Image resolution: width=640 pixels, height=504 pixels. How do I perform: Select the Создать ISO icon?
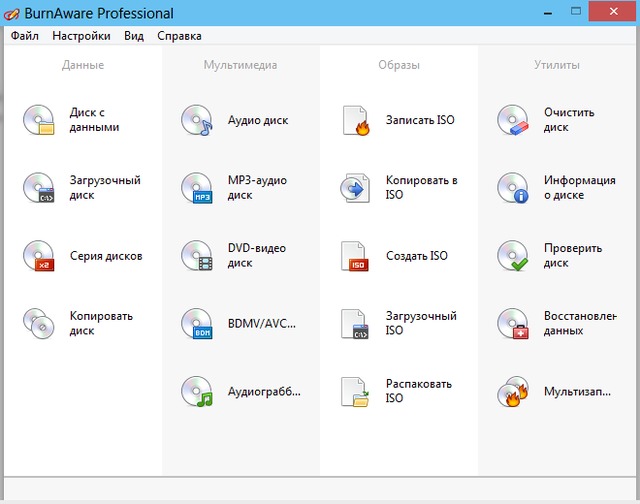[x=355, y=256]
